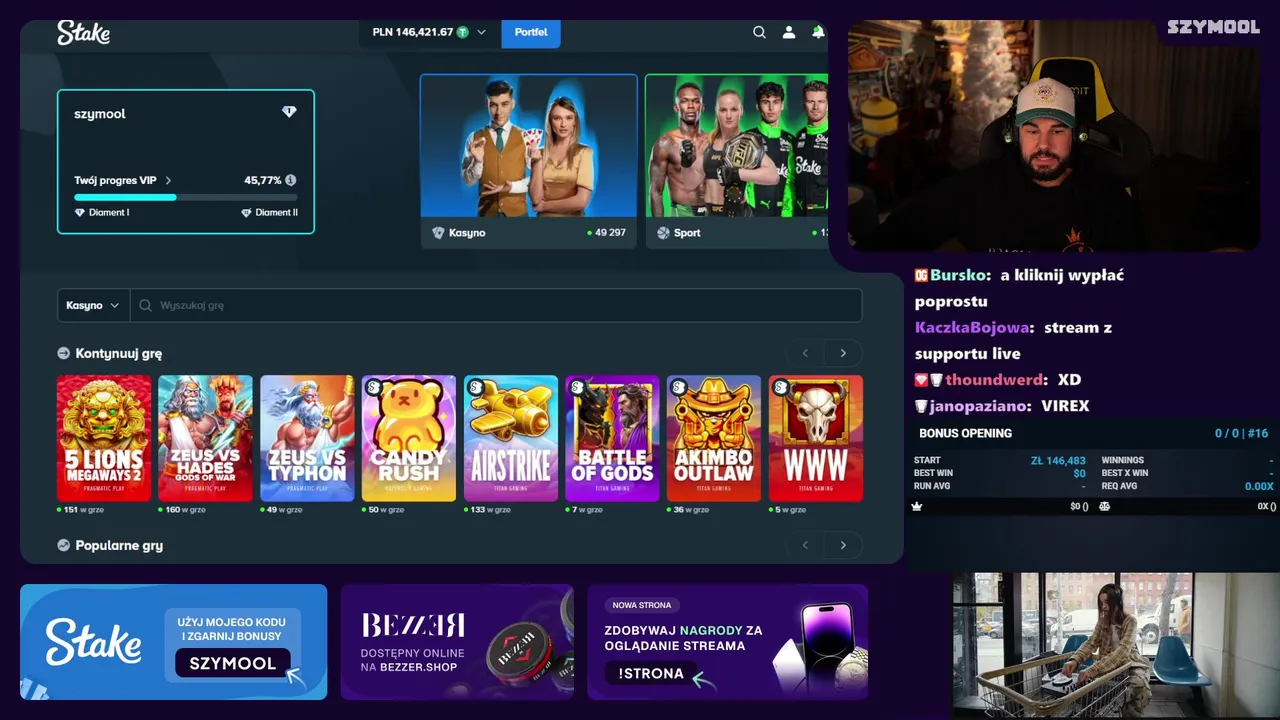The height and width of the screenshot is (720, 1280).
Task: Open the notifications bell icon
Action: click(x=818, y=32)
